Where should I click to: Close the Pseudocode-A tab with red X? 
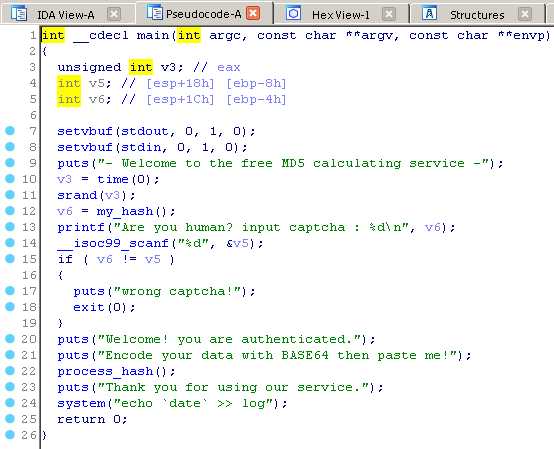253,13
